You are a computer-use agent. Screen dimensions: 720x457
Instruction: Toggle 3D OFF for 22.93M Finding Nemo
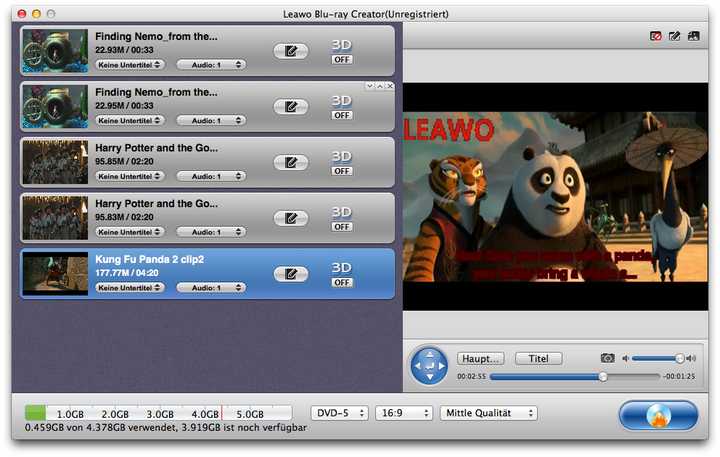point(342,60)
